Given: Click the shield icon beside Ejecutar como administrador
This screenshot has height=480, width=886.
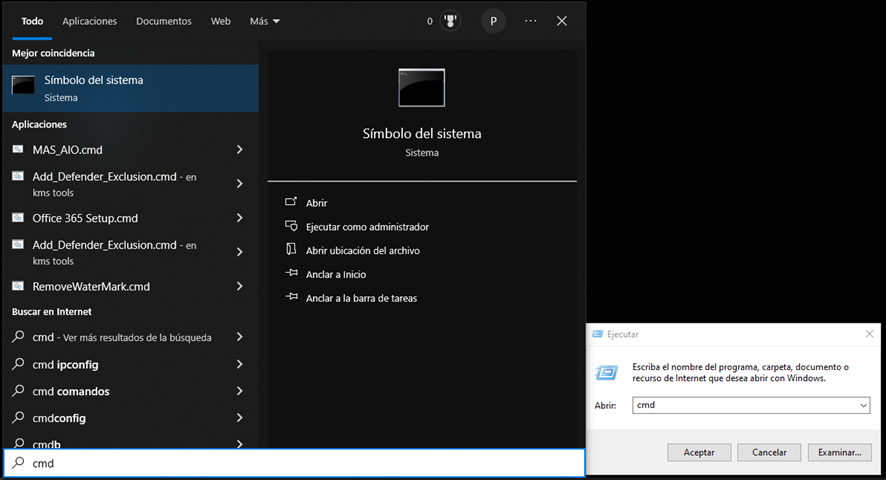Looking at the screenshot, I should coord(291,226).
